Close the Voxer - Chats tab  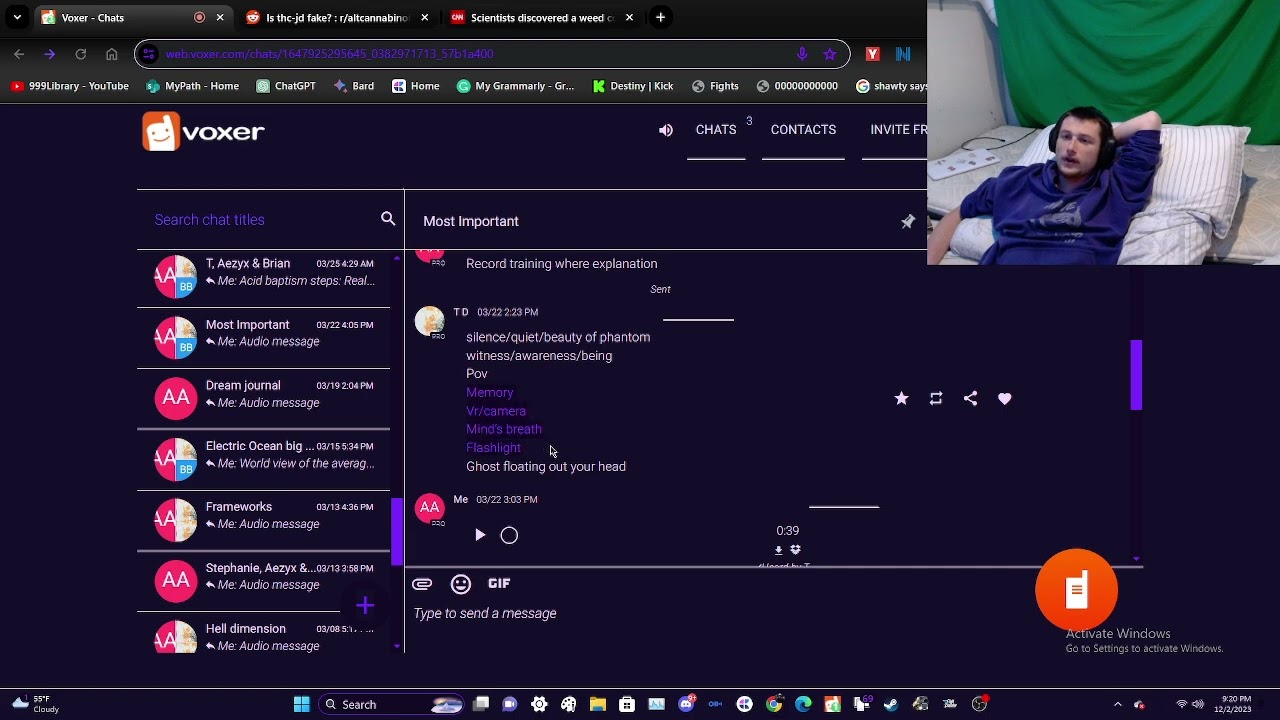[220, 18]
